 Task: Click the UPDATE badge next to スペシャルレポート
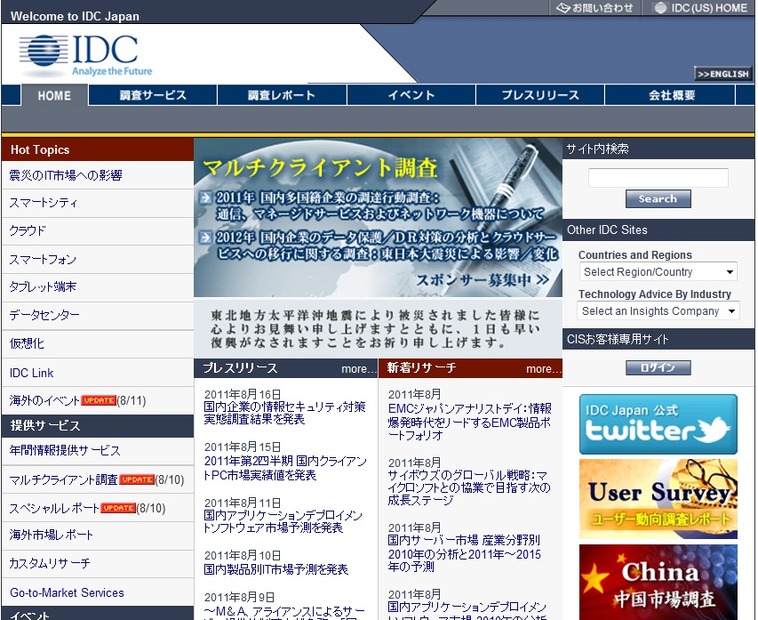pos(118,508)
